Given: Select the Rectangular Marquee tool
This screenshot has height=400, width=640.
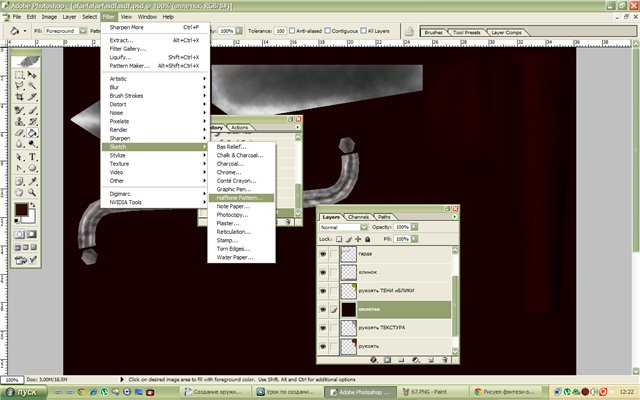Looking at the screenshot, I should (x=19, y=75).
